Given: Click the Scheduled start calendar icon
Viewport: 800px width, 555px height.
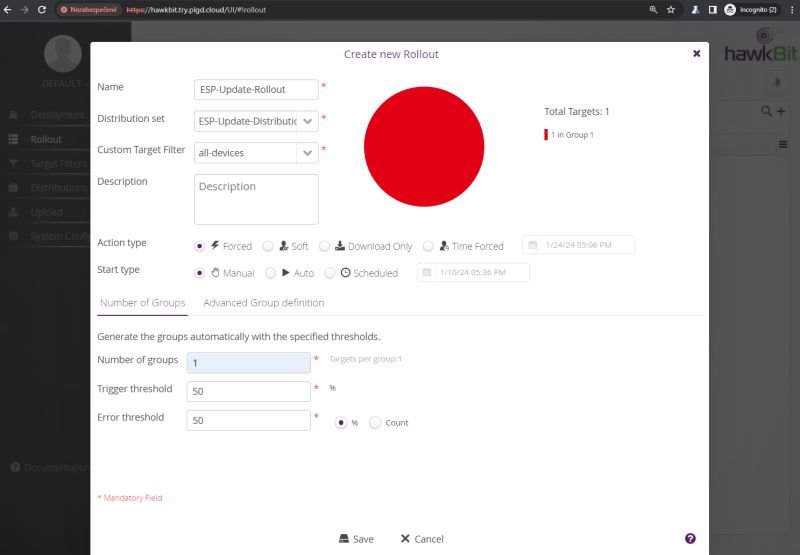Looking at the screenshot, I should click(427, 272).
